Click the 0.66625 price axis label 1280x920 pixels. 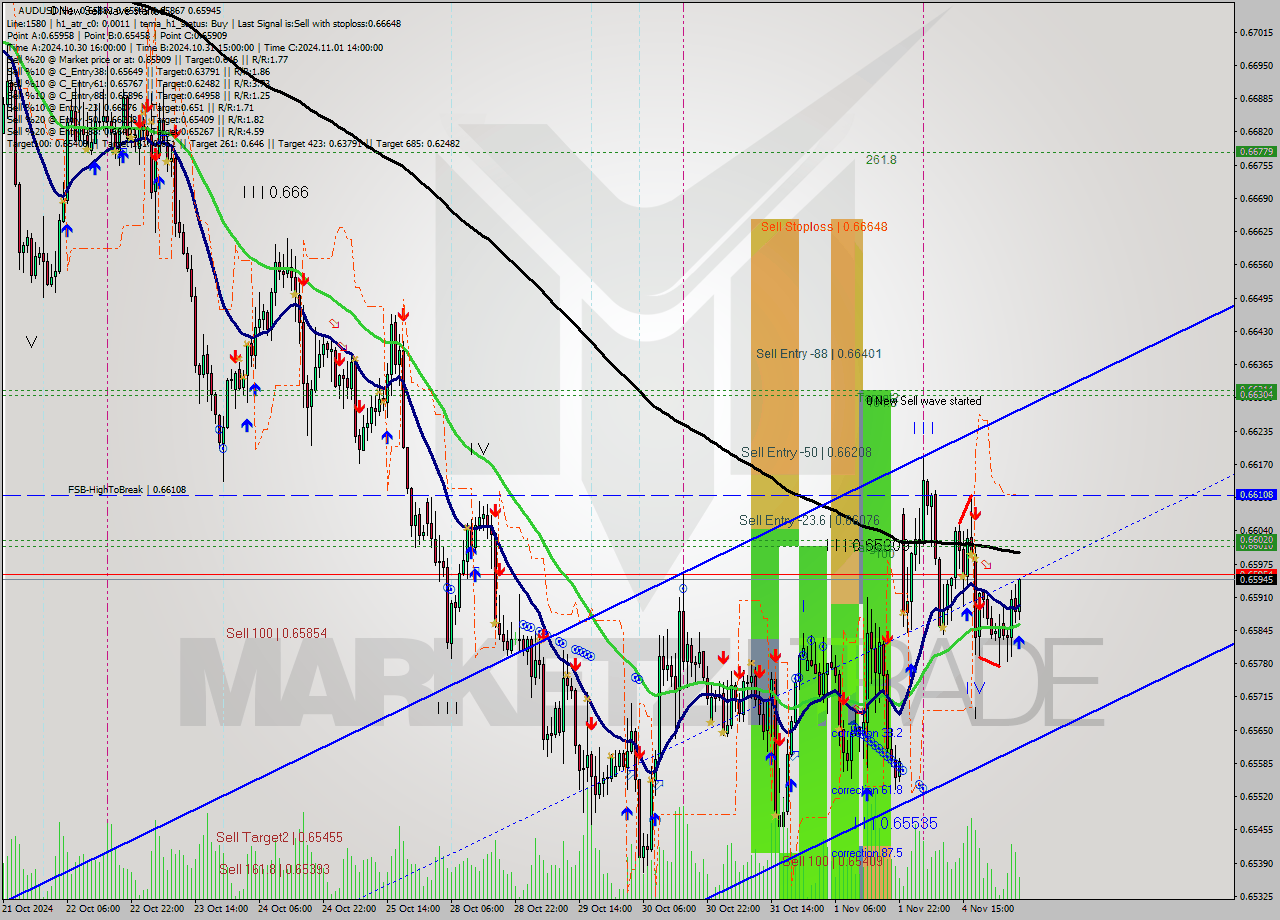[1256, 231]
